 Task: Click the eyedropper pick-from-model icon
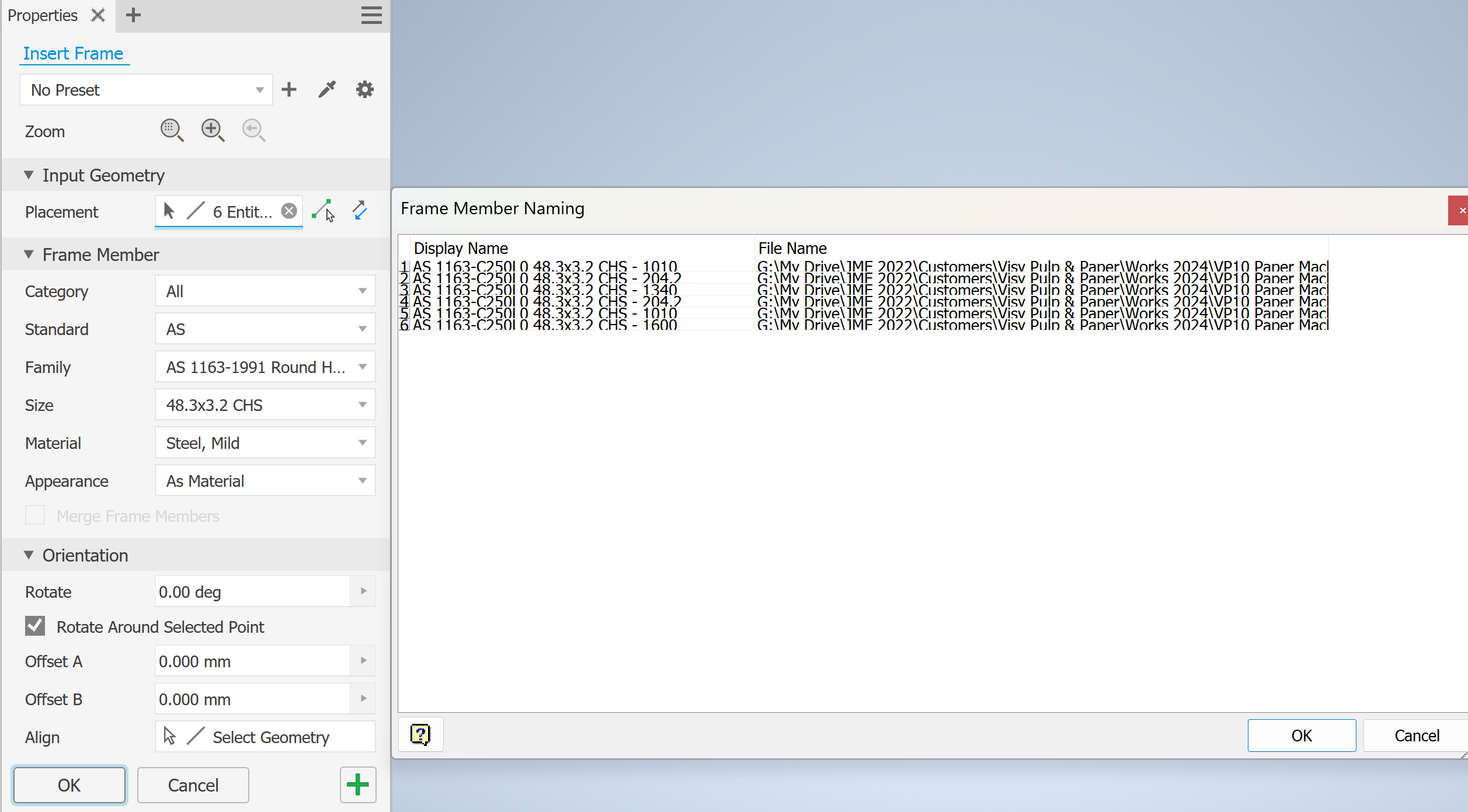327,90
